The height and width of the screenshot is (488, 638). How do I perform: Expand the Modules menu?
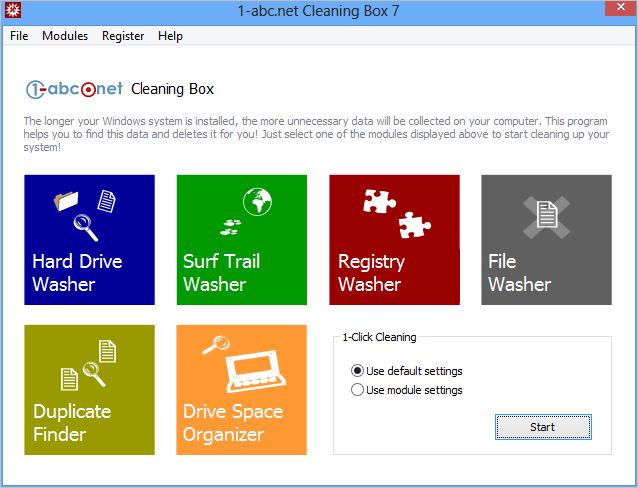click(x=65, y=36)
